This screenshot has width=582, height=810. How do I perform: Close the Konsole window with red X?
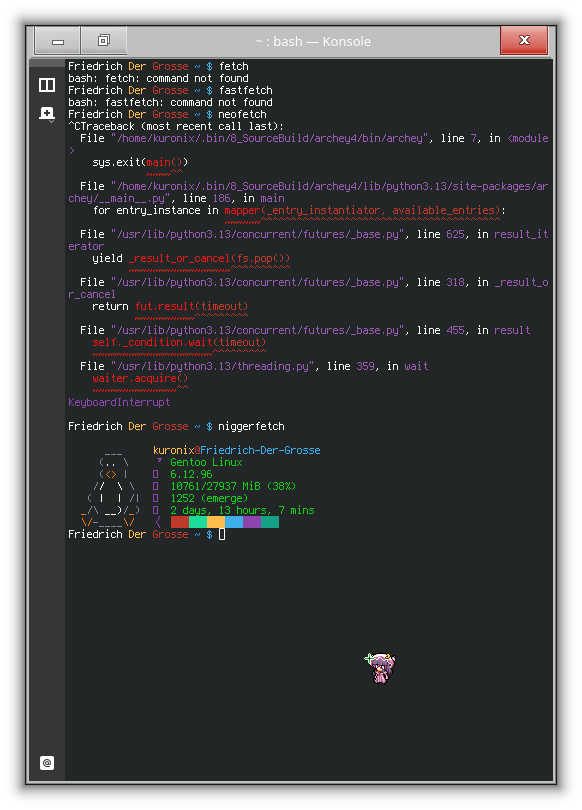click(524, 40)
